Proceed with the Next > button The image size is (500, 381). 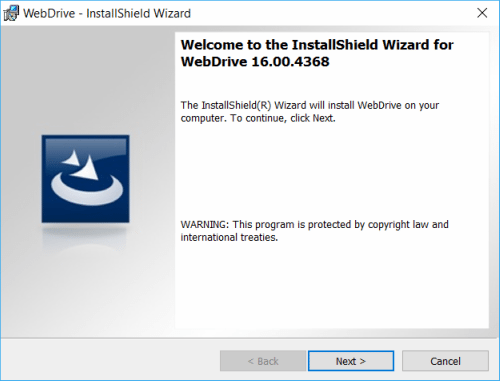[351, 361]
